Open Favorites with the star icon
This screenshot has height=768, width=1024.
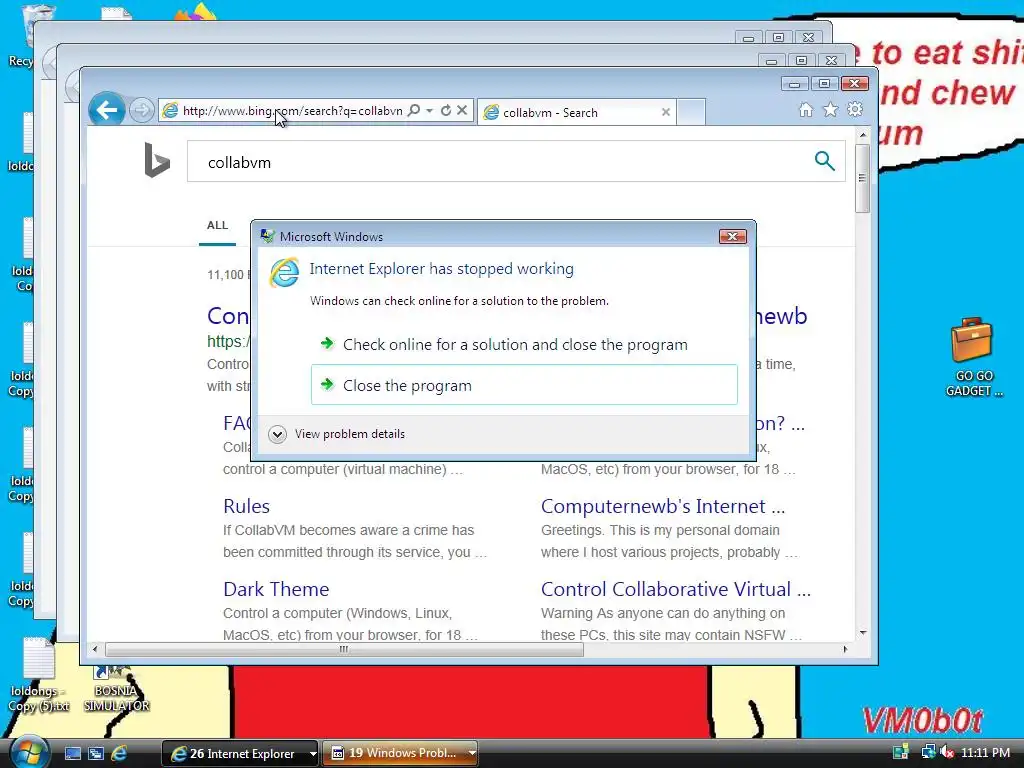pos(830,110)
